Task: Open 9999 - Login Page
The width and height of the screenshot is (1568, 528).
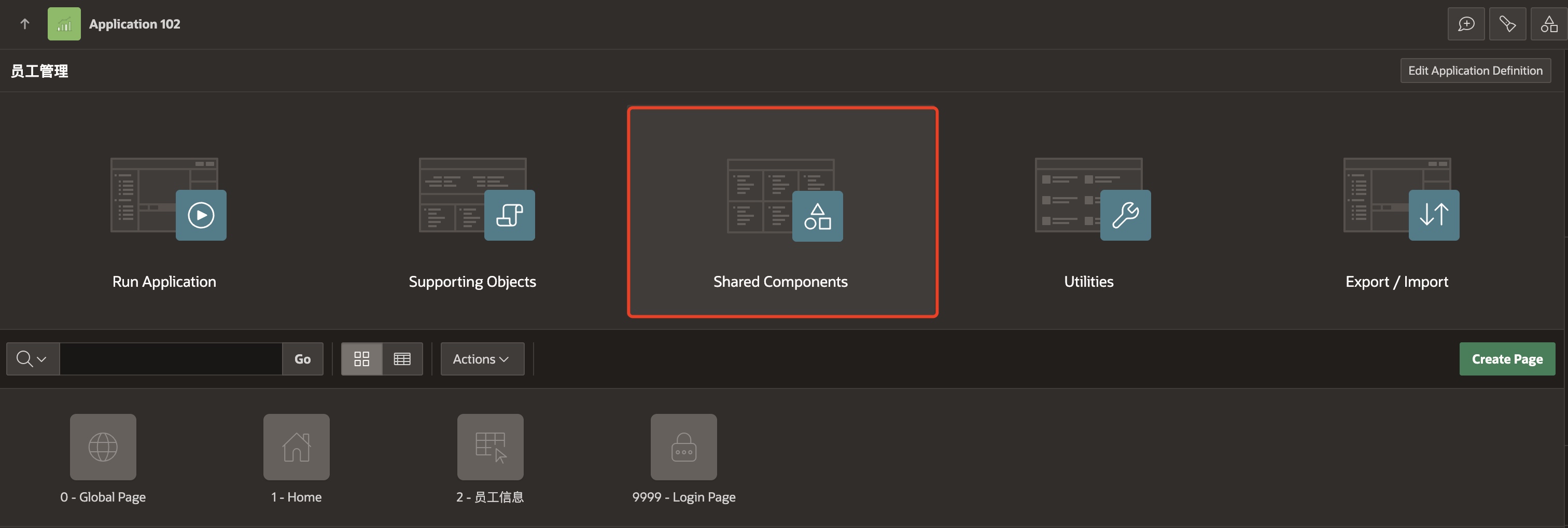Action: 683,447
